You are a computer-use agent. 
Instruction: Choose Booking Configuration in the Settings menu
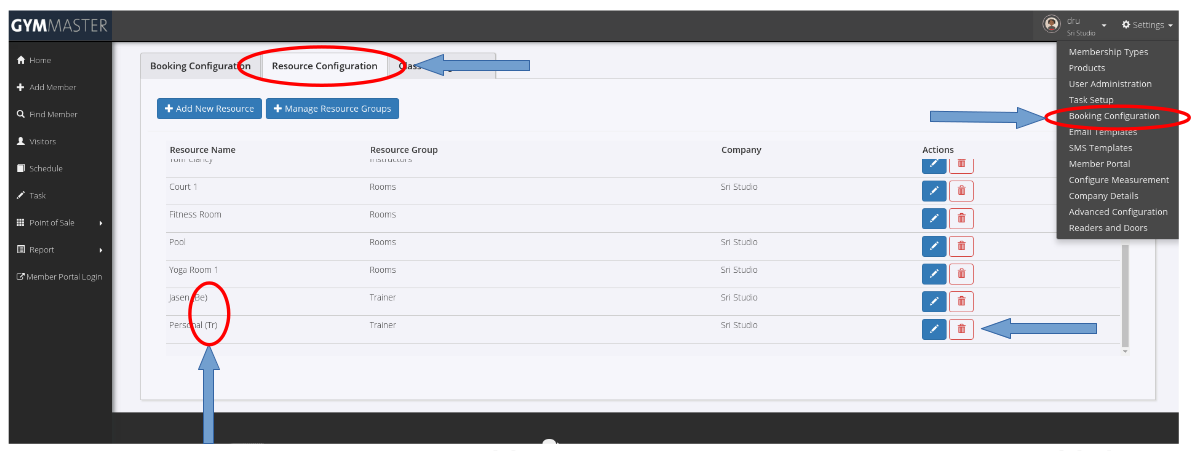click(x=1114, y=116)
